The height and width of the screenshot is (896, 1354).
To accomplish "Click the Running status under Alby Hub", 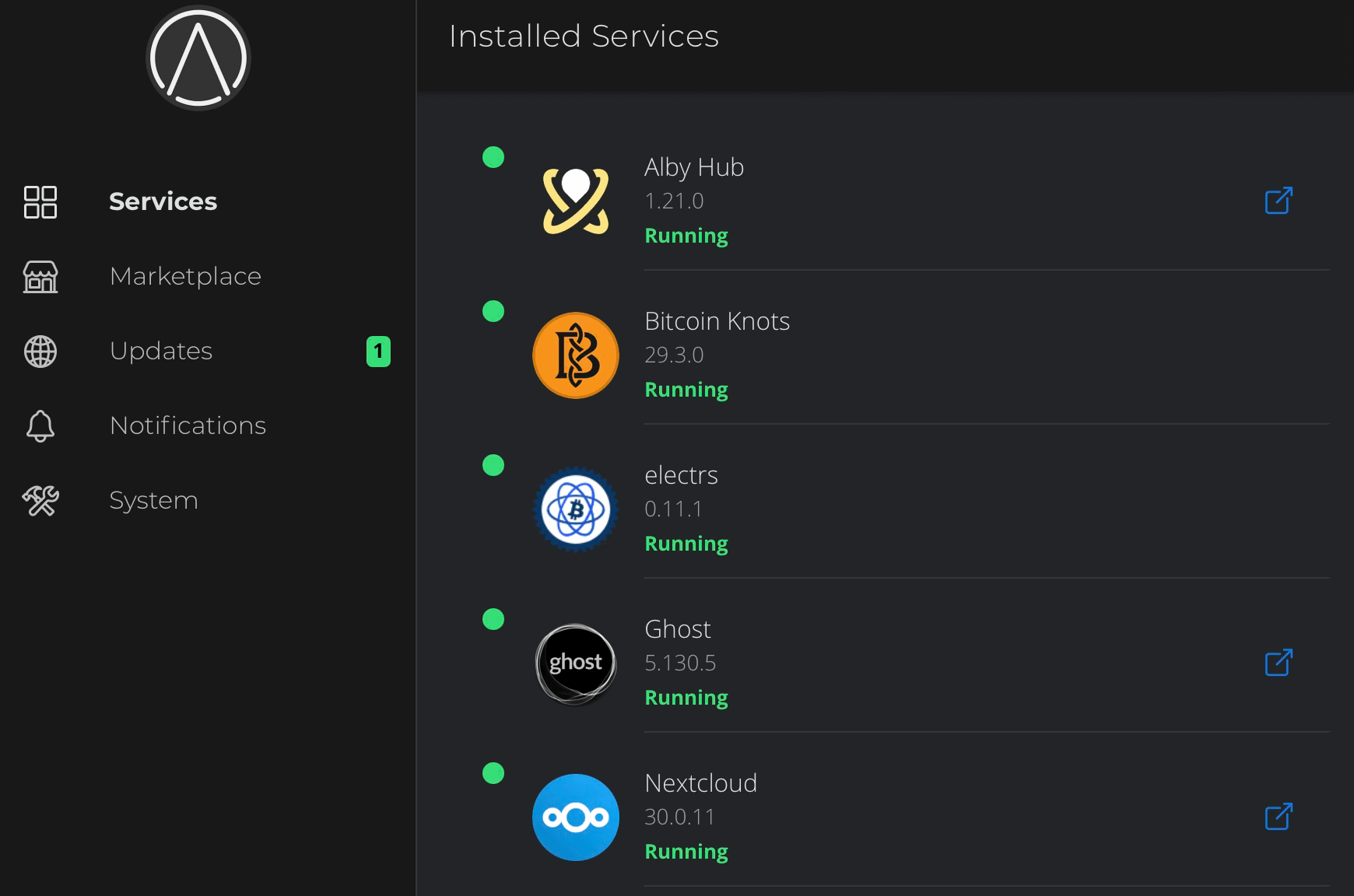I will point(686,236).
